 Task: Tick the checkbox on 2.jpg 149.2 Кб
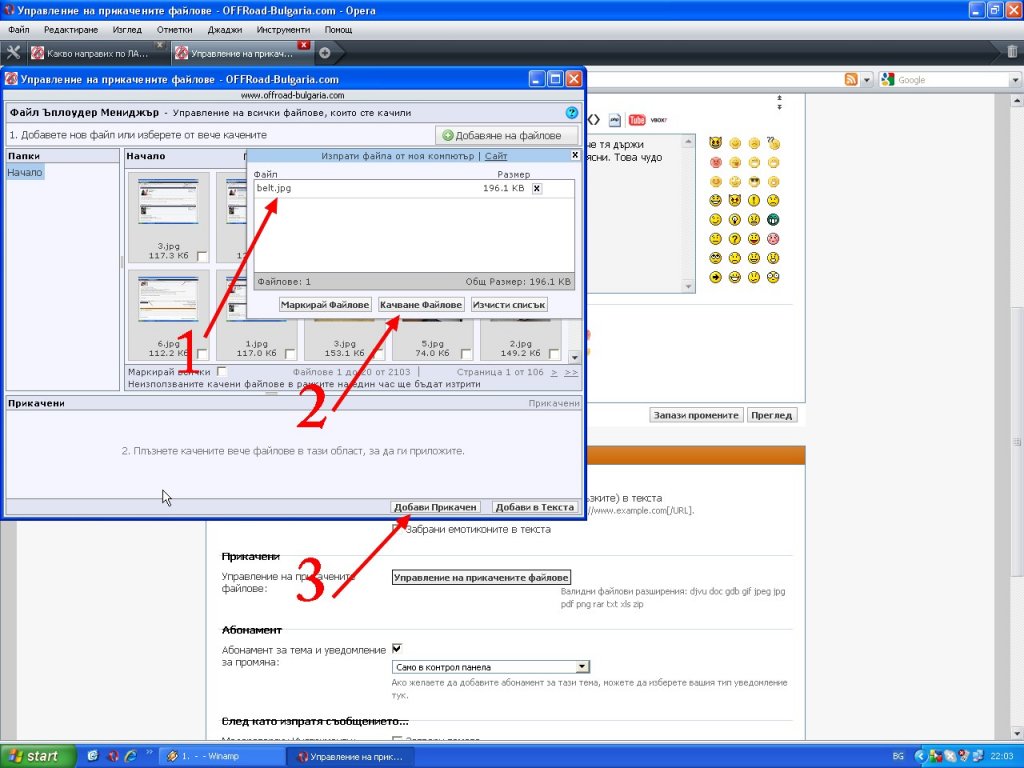click(554, 354)
